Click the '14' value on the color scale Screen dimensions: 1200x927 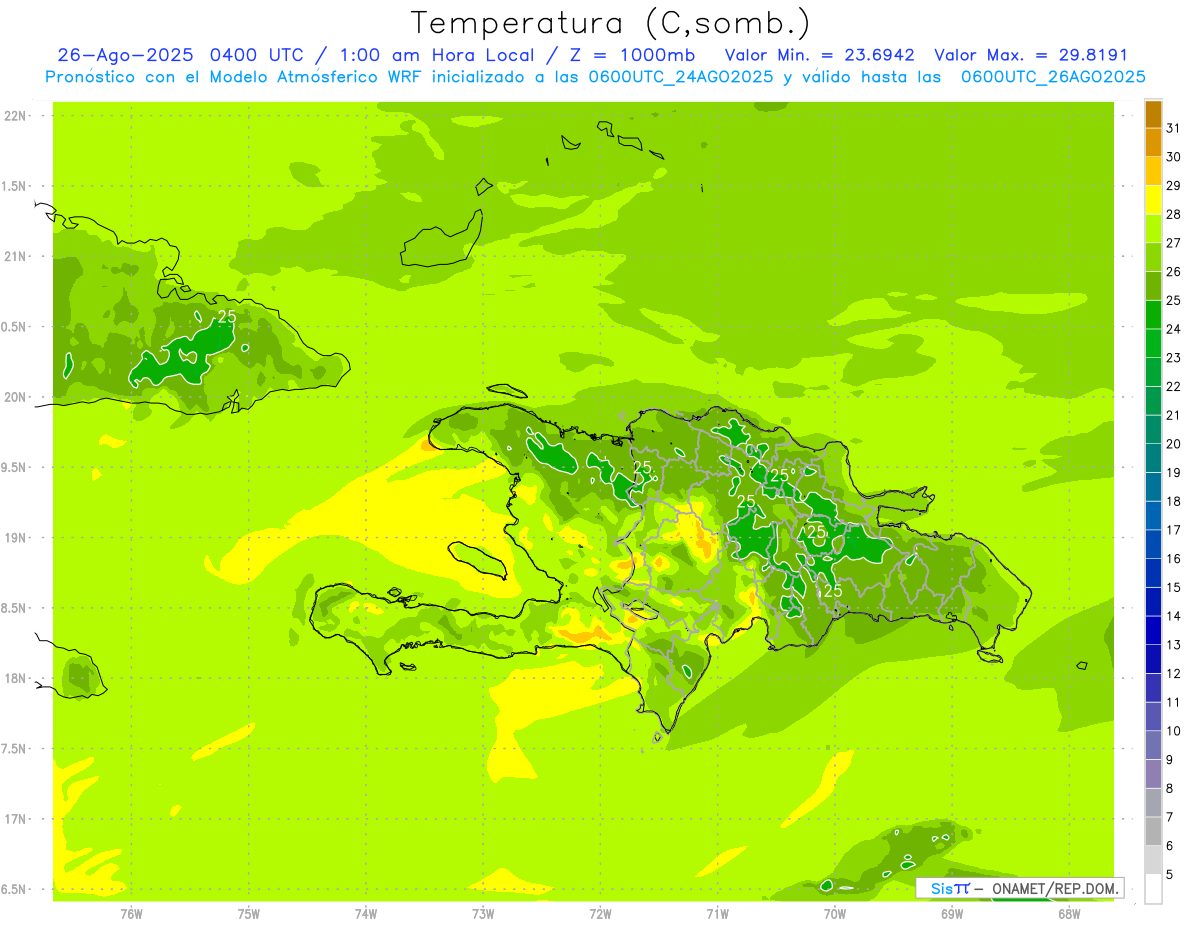pyautogui.click(x=1174, y=616)
